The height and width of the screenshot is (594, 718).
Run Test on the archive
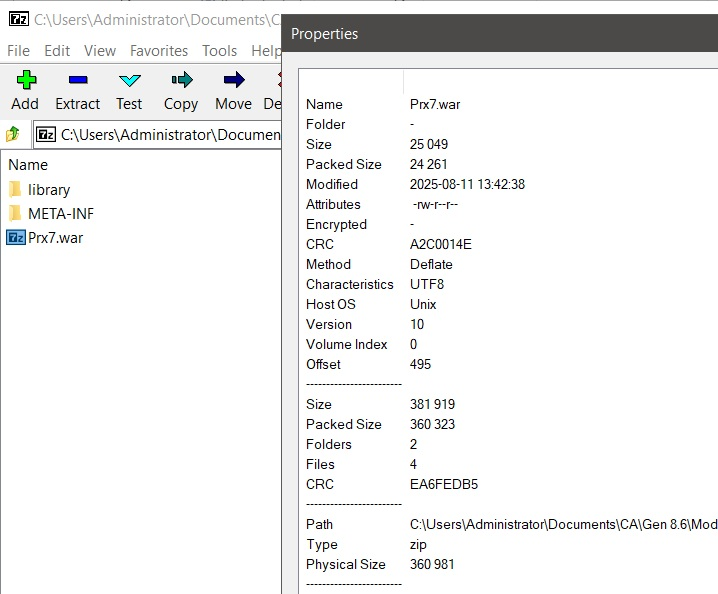tap(129, 81)
